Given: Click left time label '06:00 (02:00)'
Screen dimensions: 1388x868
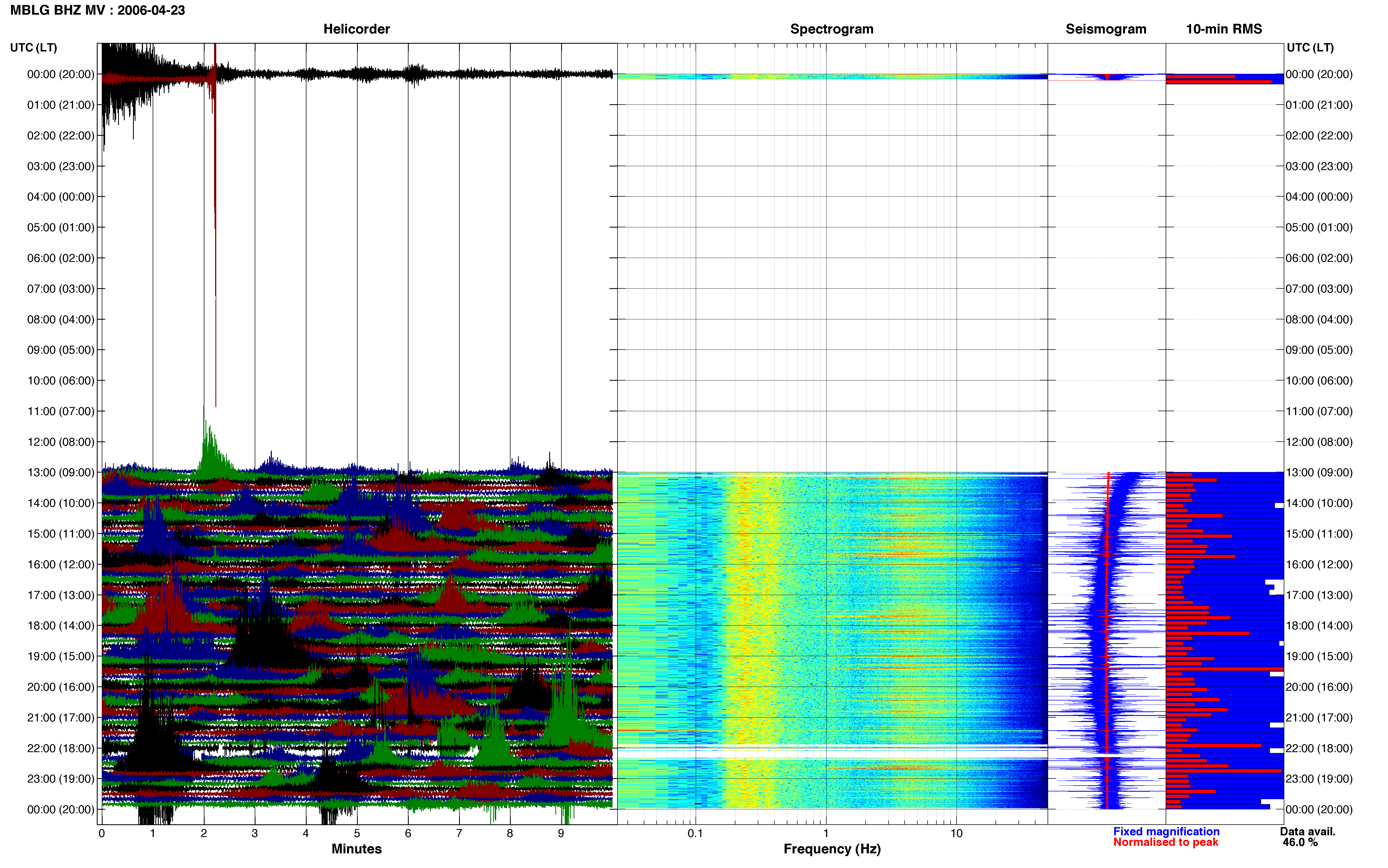Looking at the screenshot, I should point(61,258).
